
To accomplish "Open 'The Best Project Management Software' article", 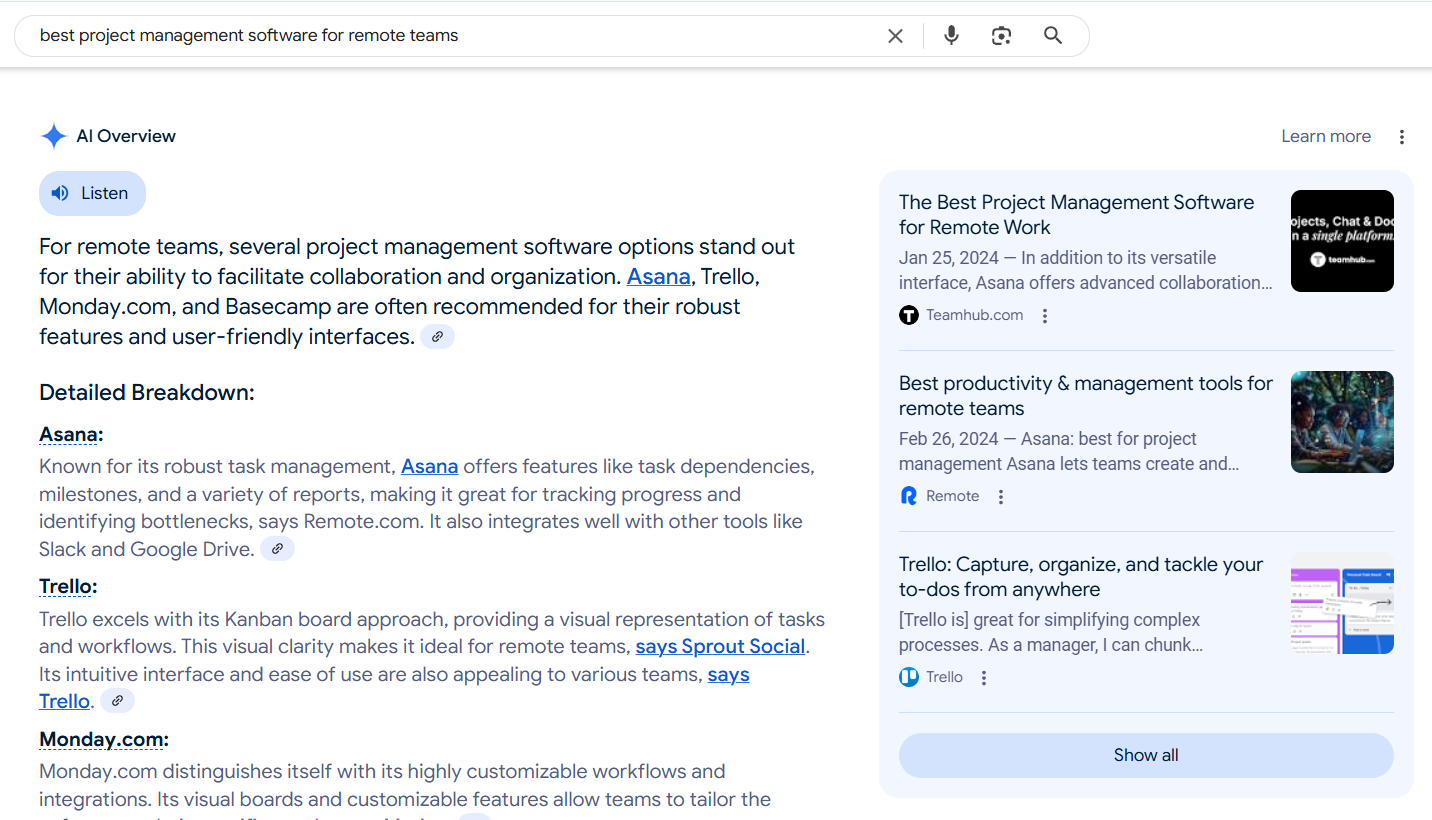I will [x=1076, y=214].
